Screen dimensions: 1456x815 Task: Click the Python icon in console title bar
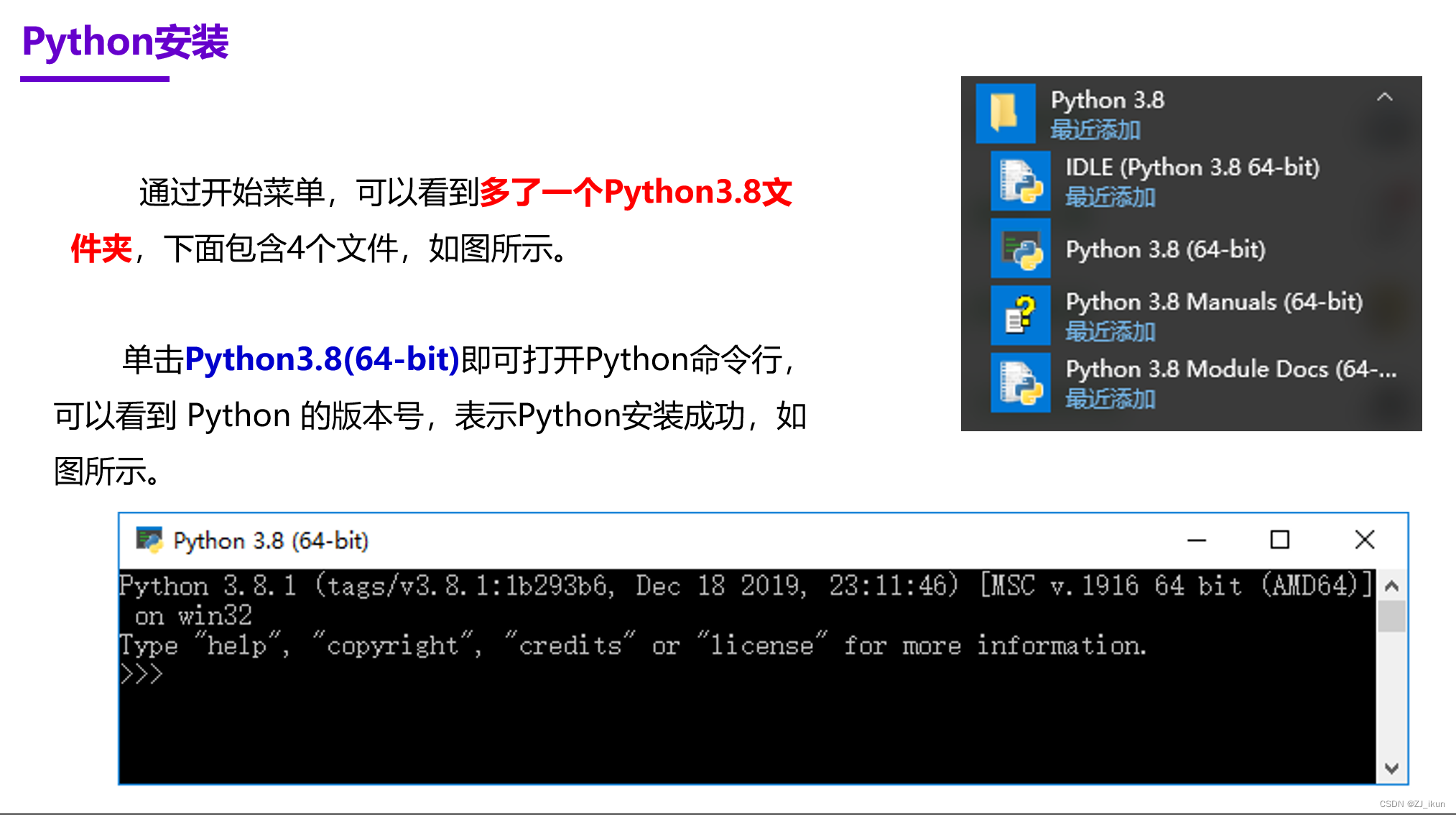[149, 540]
